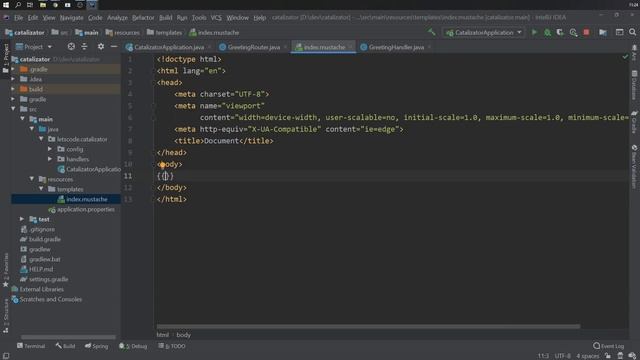Click the editor horizontal scrollbar
The height and width of the screenshot is (360, 640).
pyautogui.click(x=368, y=327)
